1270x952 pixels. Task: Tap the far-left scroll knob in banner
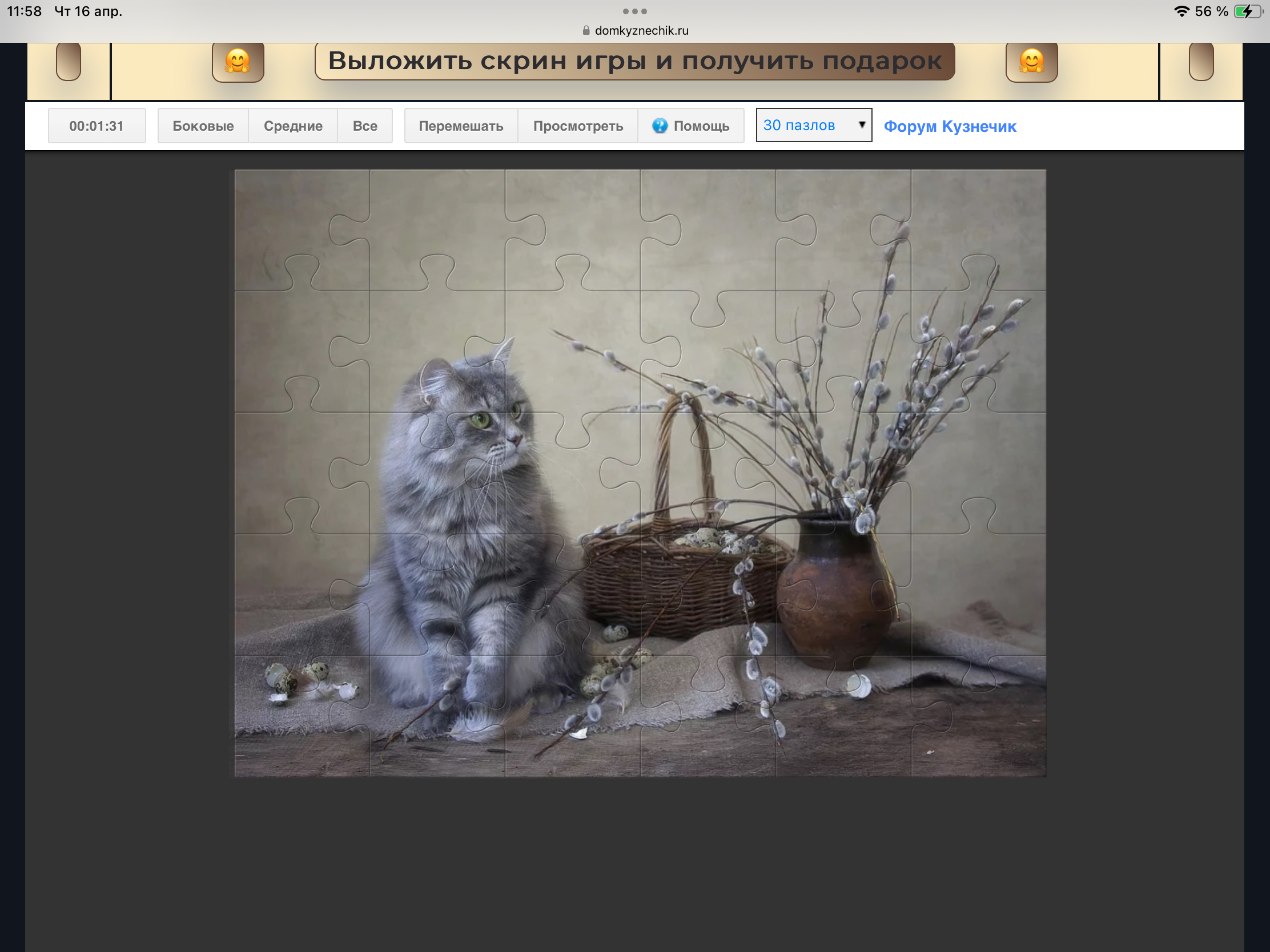click(69, 62)
